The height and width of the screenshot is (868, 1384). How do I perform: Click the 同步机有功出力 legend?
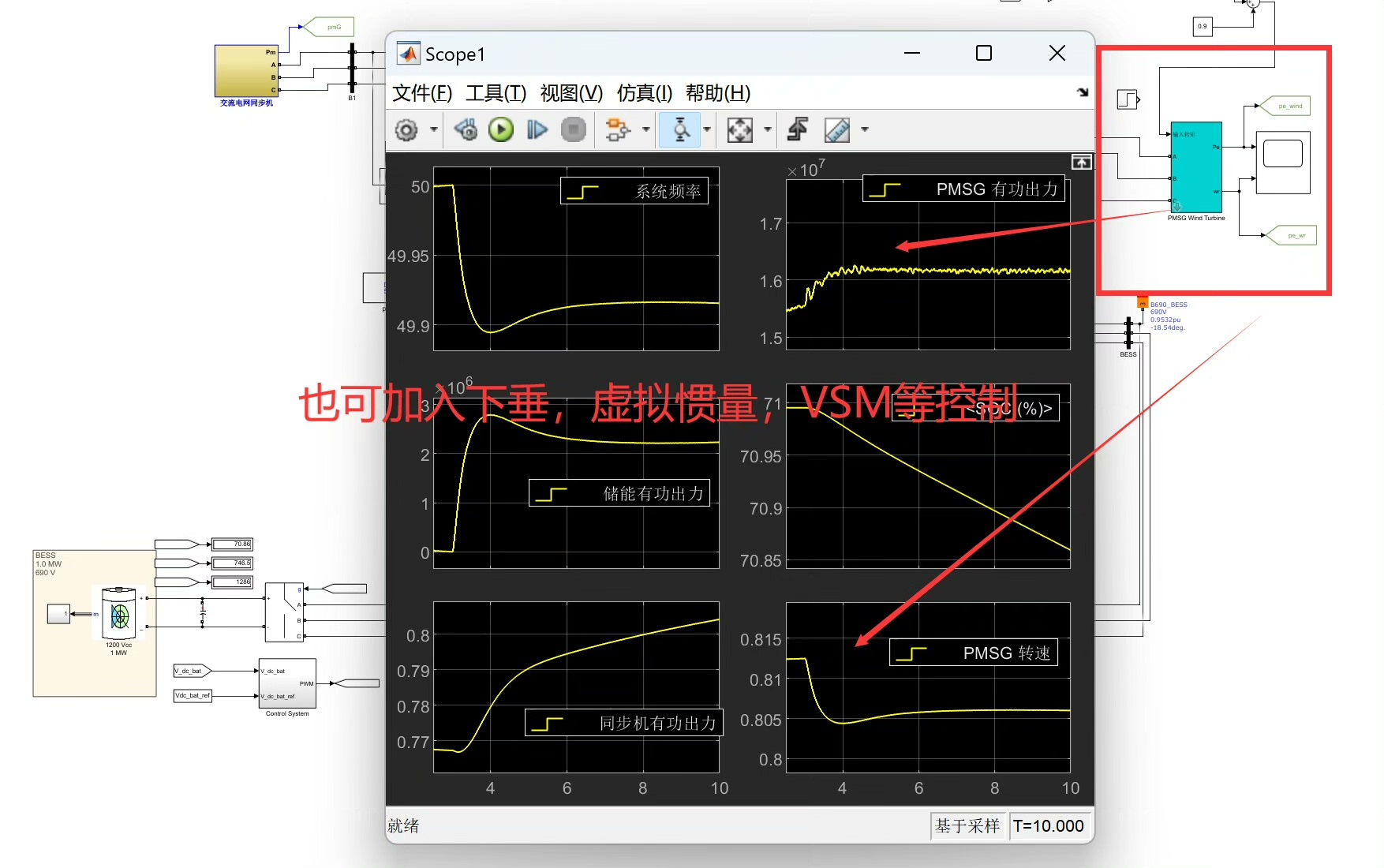(623, 723)
